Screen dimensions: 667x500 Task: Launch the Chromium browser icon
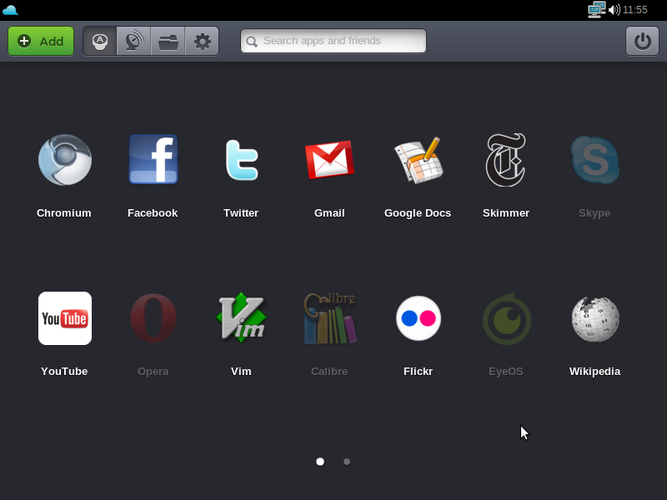click(x=65, y=160)
